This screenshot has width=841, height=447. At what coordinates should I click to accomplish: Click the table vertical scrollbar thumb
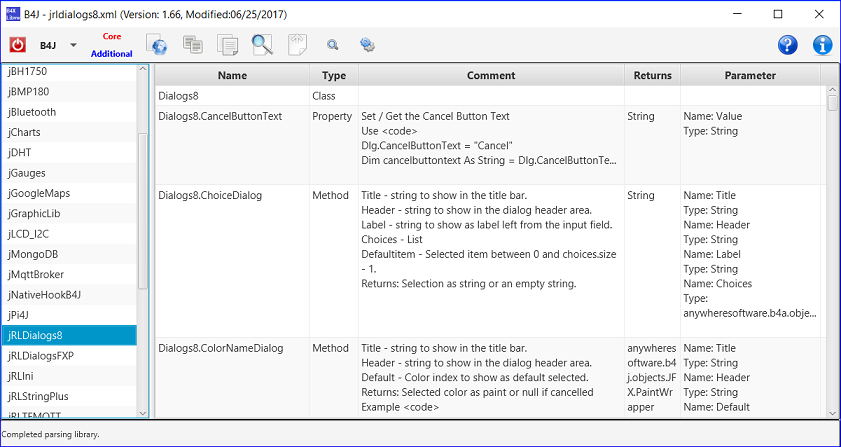[x=832, y=102]
